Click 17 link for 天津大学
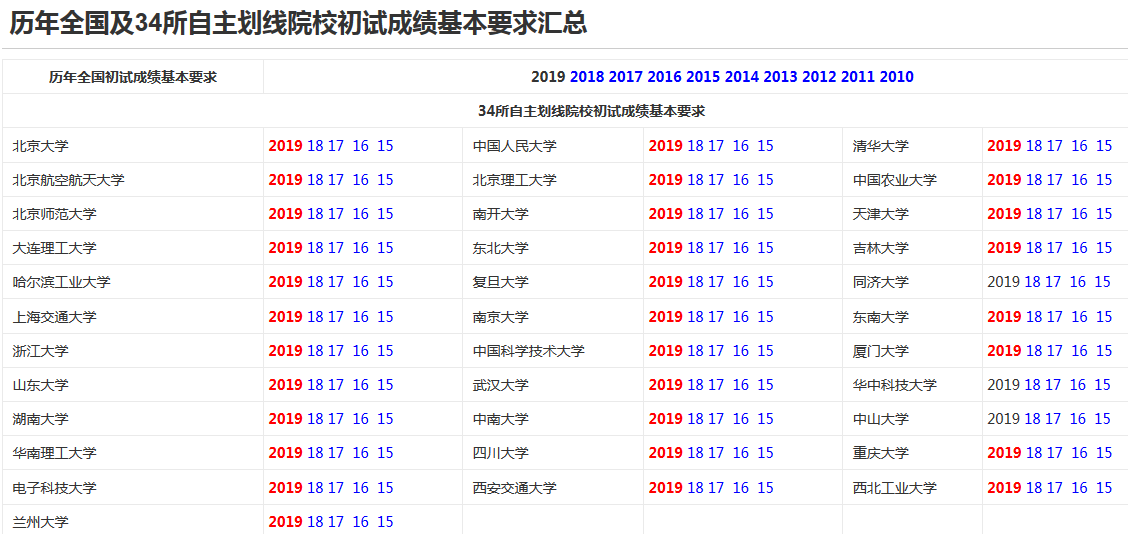This screenshot has width=1128, height=534. coord(1055,214)
